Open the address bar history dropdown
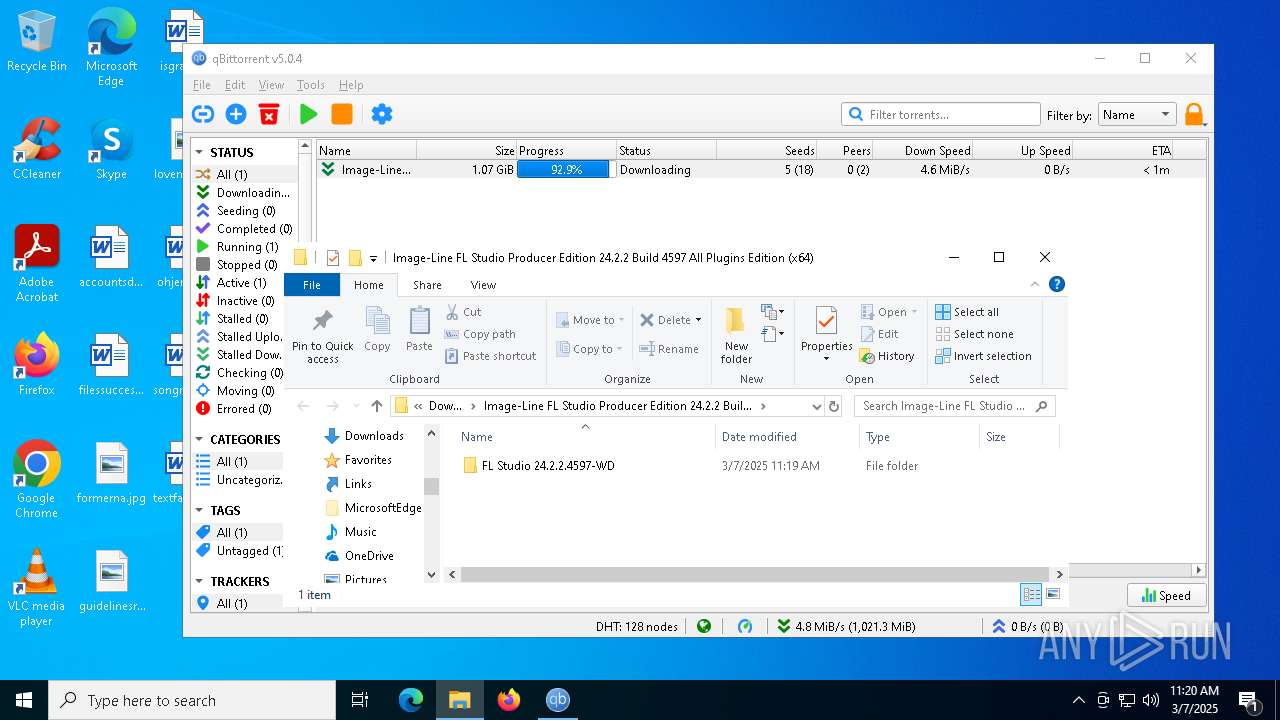1280x720 pixels. [816, 406]
